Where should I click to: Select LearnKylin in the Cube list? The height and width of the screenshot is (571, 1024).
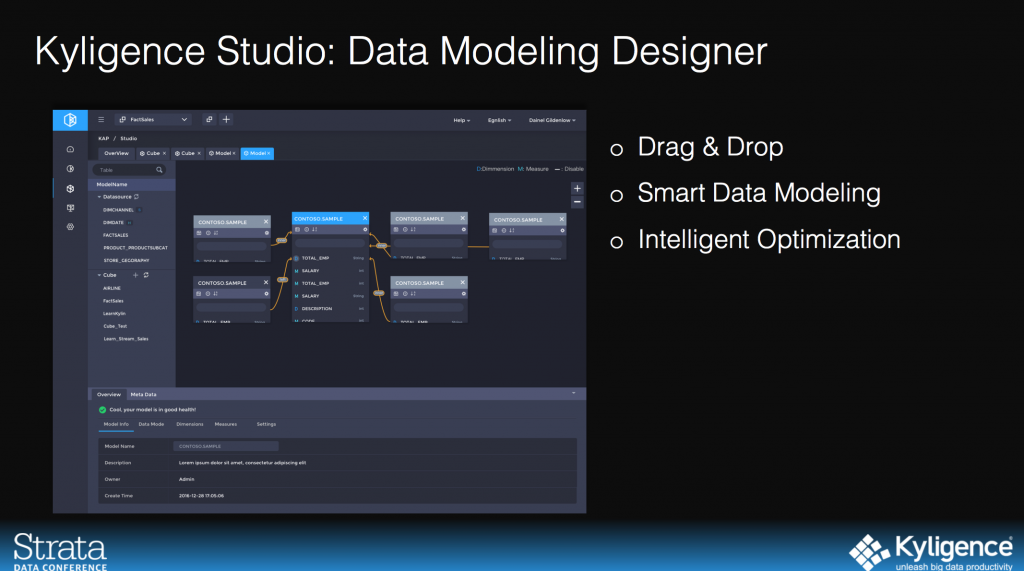coord(115,313)
